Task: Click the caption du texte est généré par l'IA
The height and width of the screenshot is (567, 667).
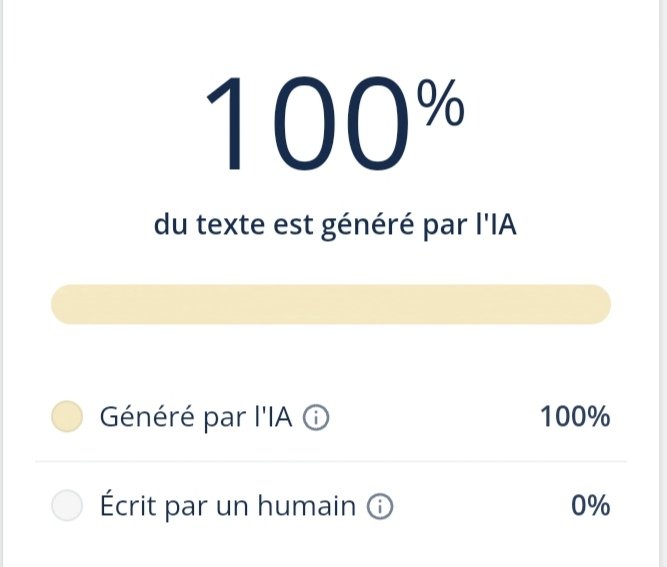Action: pos(335,225)
